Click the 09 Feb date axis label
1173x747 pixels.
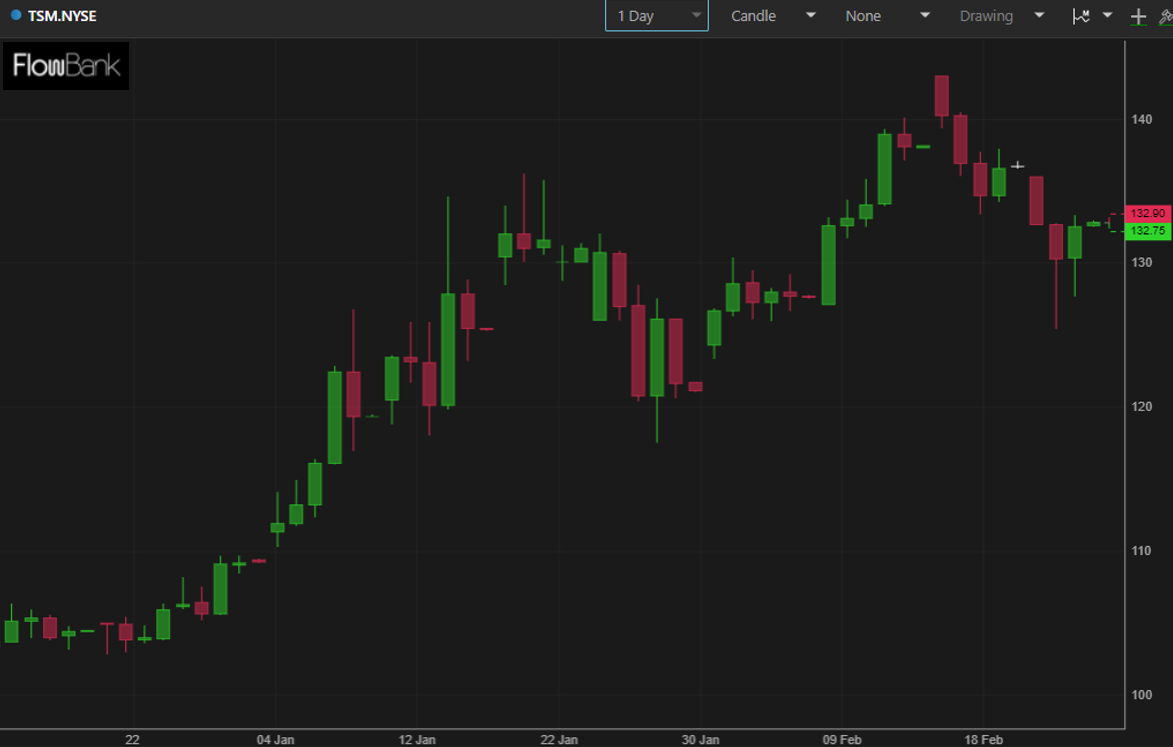842,740
